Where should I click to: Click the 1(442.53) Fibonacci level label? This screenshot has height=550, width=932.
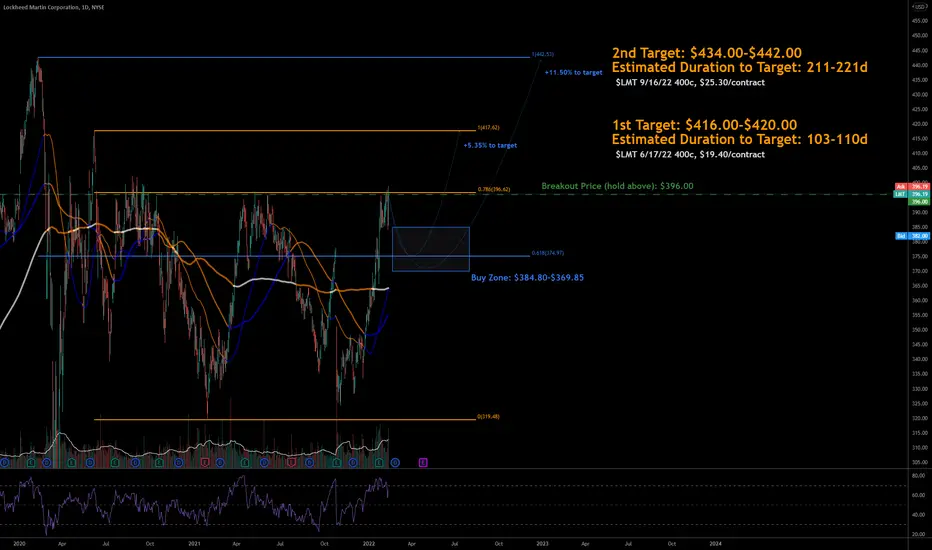(542, 54)
